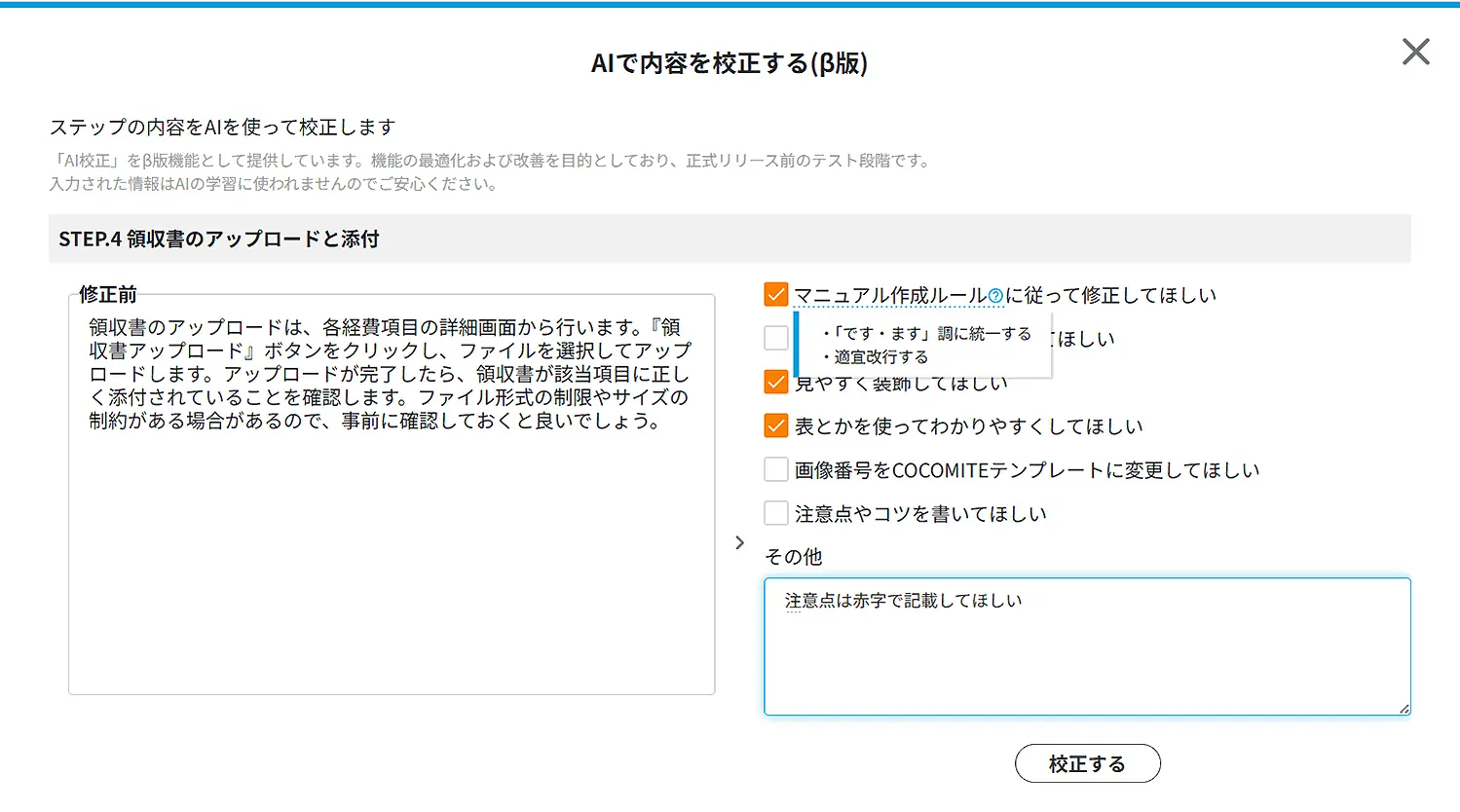The image size is (1460, 812).
Task: Open the マニュアル作成ルール link
Action: click(886, 293)
